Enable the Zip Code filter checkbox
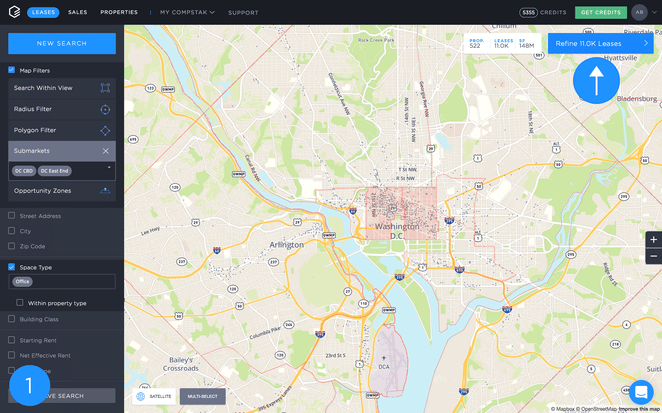The width and height of the screenshot is (662, 413). [x=12, y=246]
